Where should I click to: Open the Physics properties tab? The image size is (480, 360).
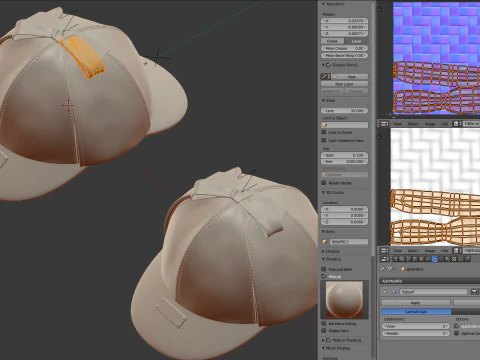pos(467,259)
